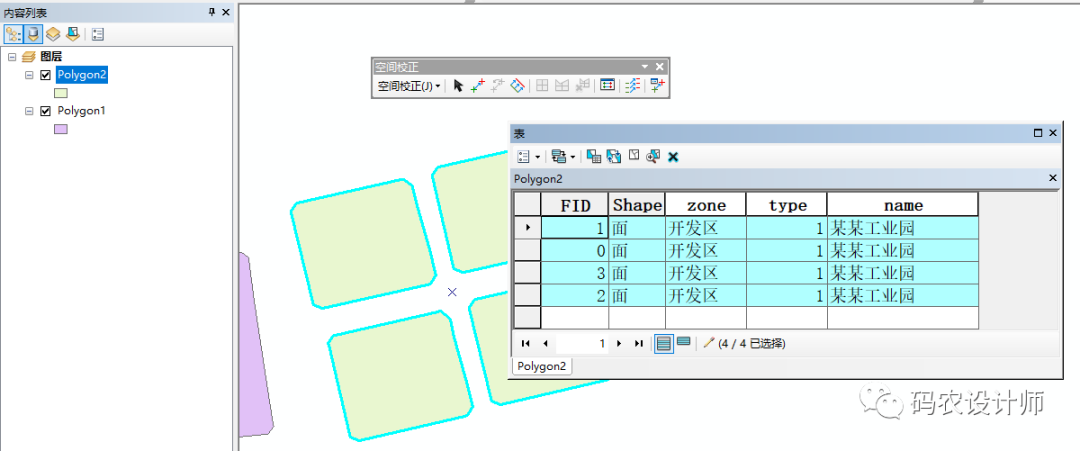Click List By Source icon

tap(33, 34)
